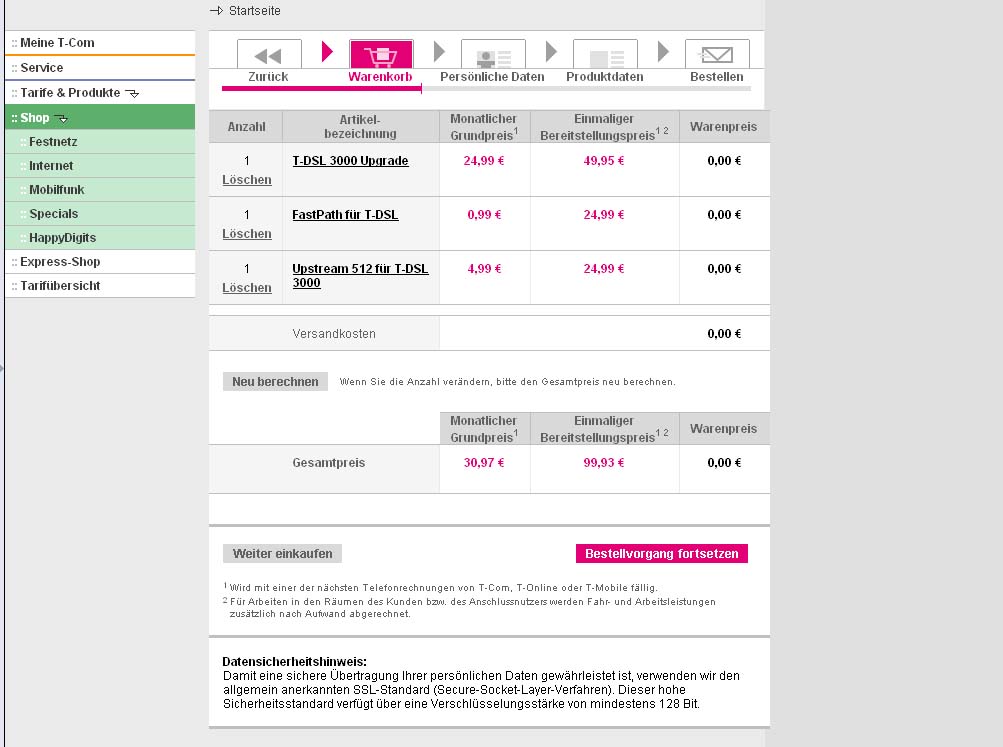Image resolution: width=1003 pixels, height=747 pixels.
Task: Click the Startseite arrow link
Action: (246, 11)
